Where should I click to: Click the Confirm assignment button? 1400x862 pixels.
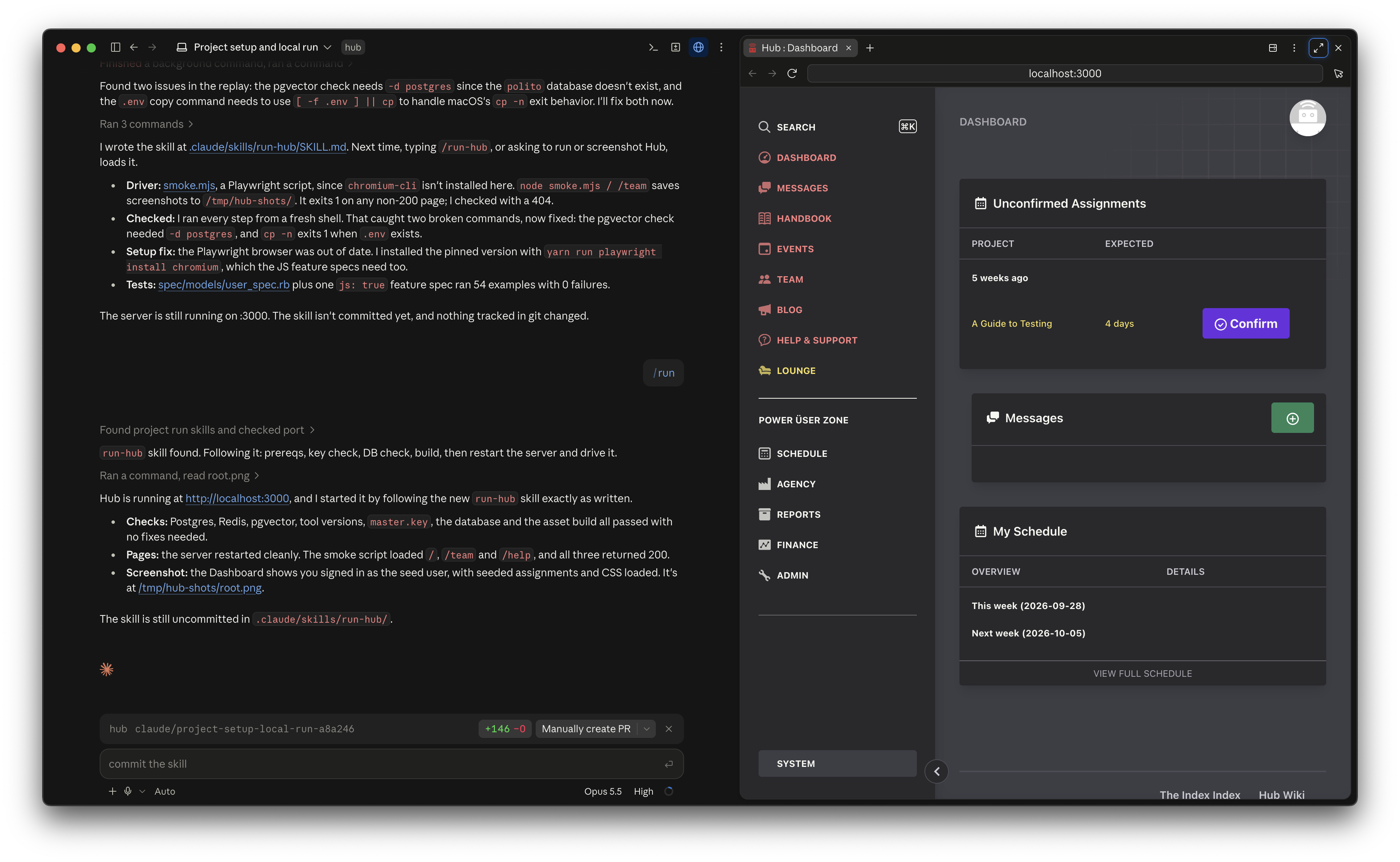1246,323
